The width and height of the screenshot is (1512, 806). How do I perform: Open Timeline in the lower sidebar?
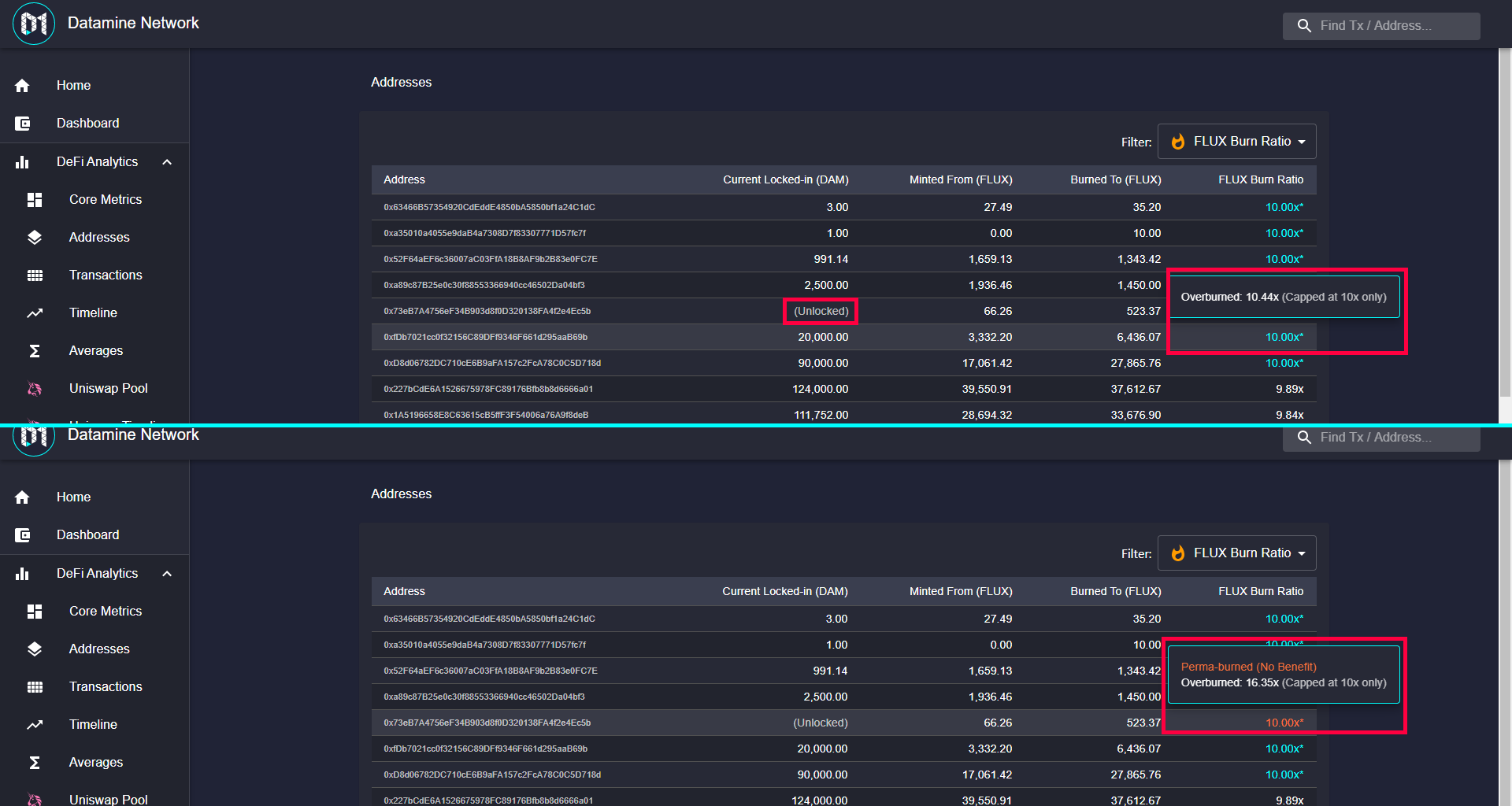[94, 725]
